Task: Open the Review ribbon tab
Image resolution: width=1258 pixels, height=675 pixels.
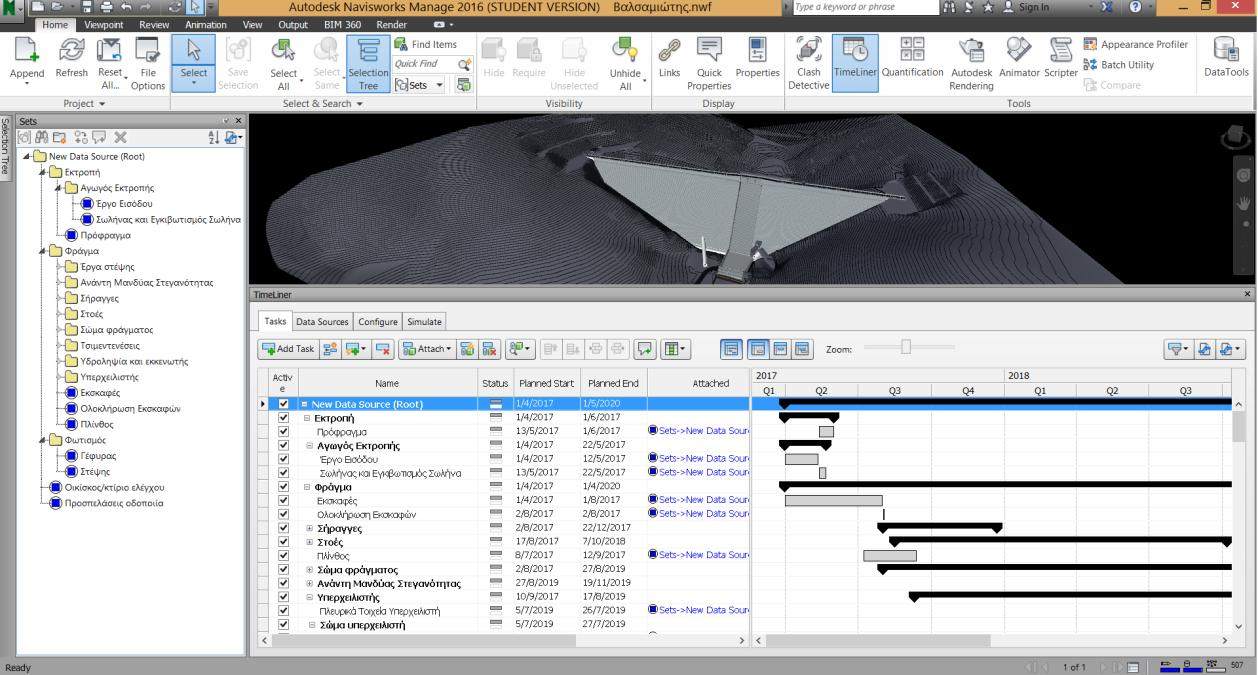Action: tap(154, 24)
